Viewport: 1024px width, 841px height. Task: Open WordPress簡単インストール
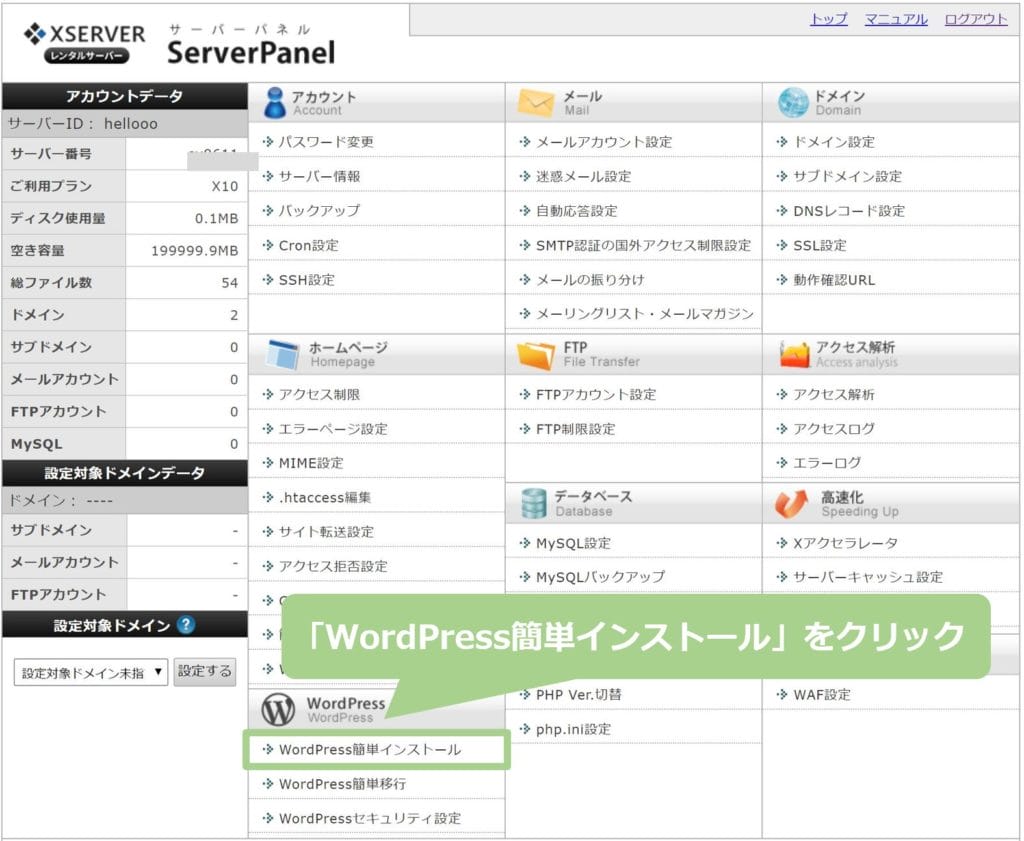coord(370,749)
